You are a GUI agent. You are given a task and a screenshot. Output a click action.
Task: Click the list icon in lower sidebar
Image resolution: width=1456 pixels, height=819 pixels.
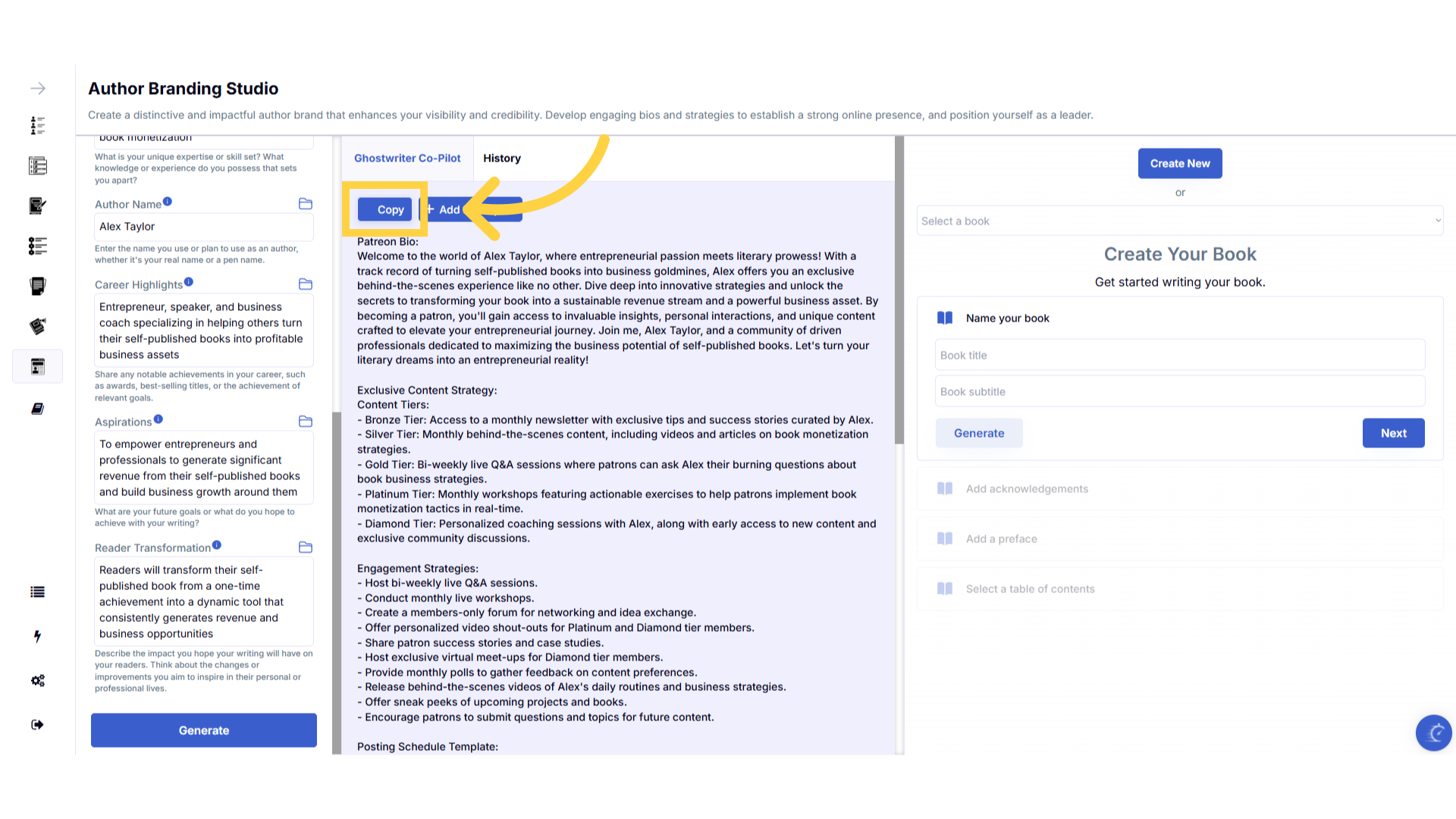[x=37, y=592]
